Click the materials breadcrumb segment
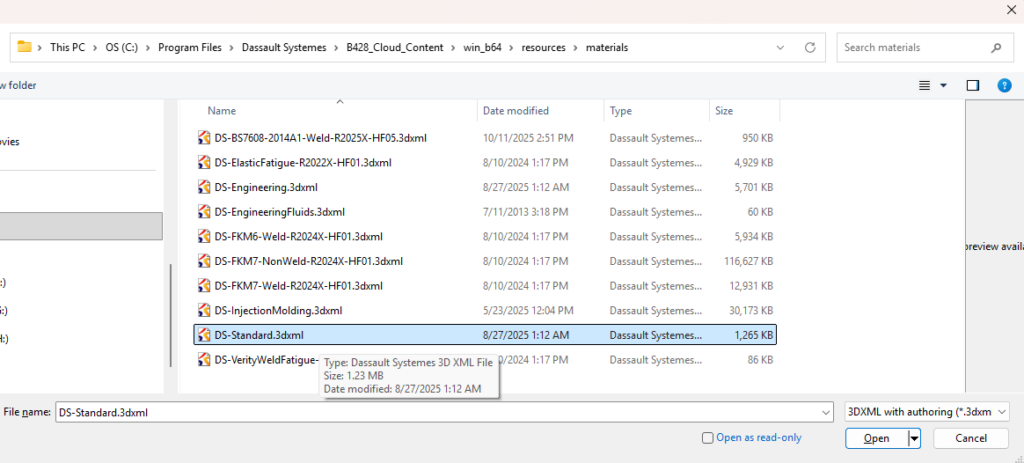1024x463 pixels. click(x=607, y=48)
